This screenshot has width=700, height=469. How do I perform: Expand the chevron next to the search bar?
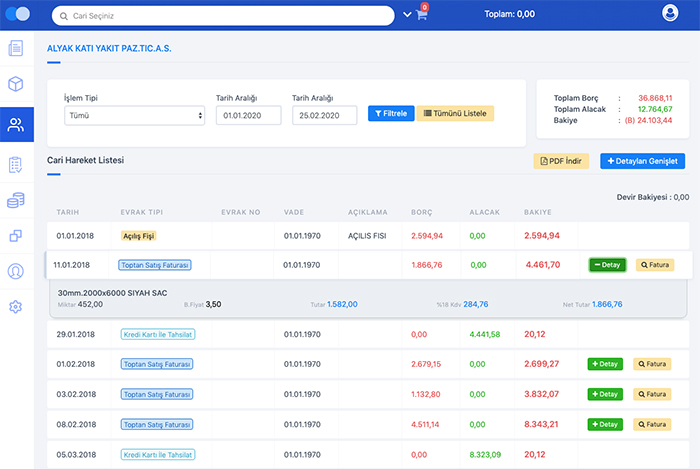[x=407, y=15]
